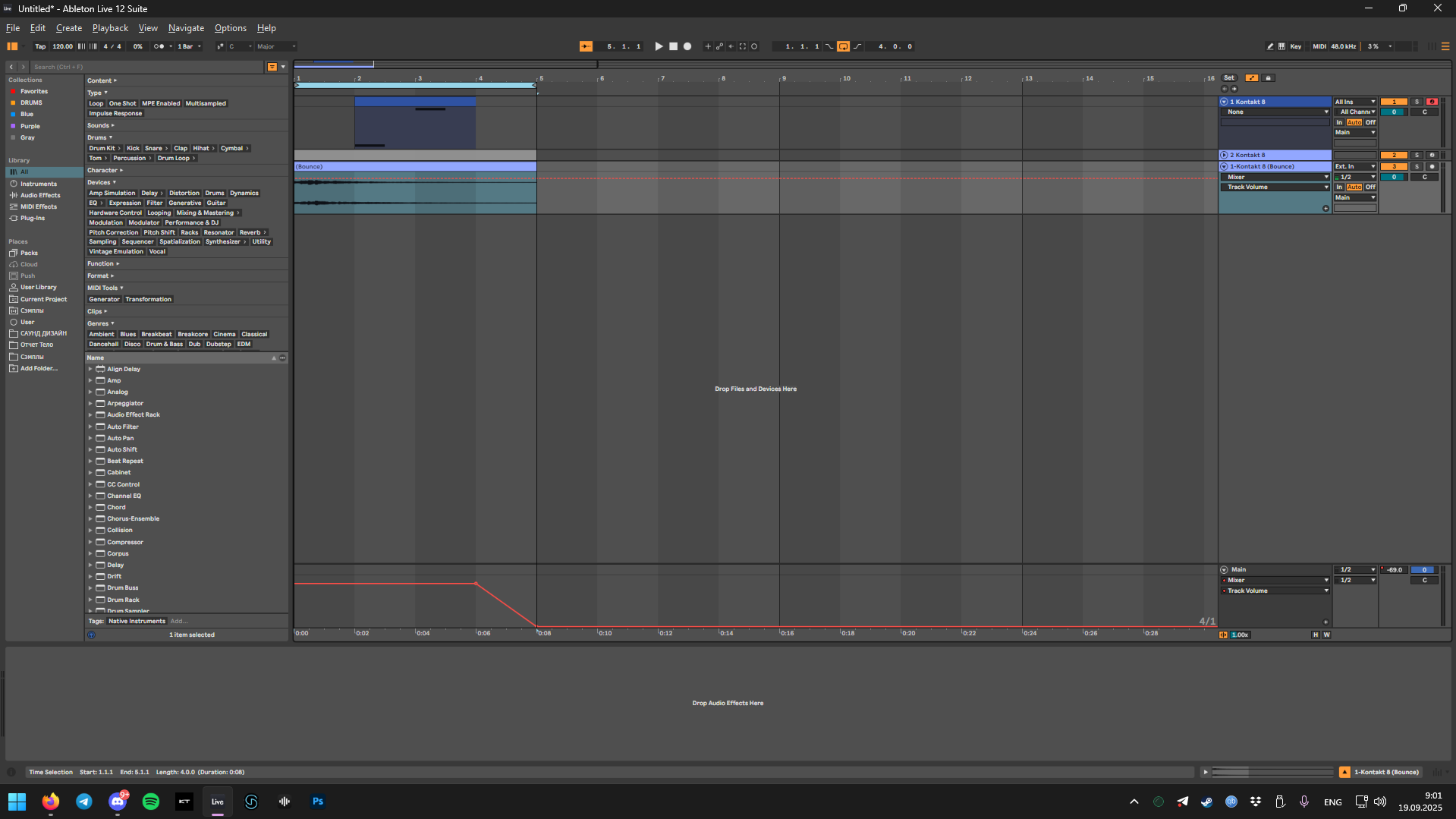
Task: Toggle the Automation Mode button
Action: (1251, 78)
